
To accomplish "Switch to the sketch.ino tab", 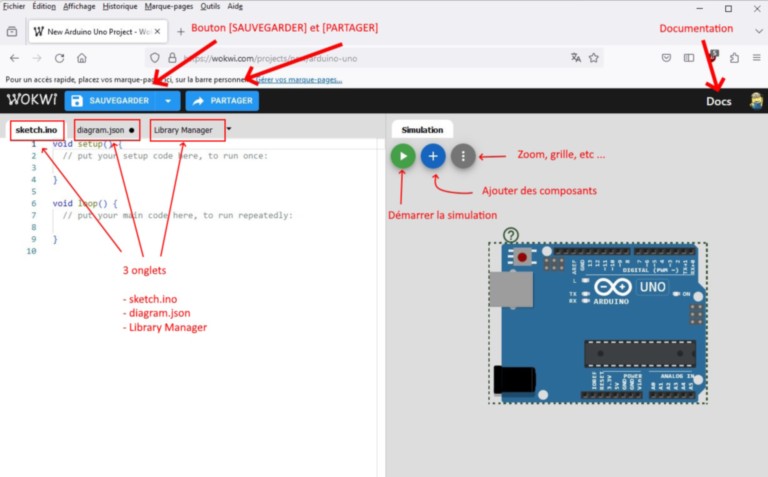I will tap(37, 130).
